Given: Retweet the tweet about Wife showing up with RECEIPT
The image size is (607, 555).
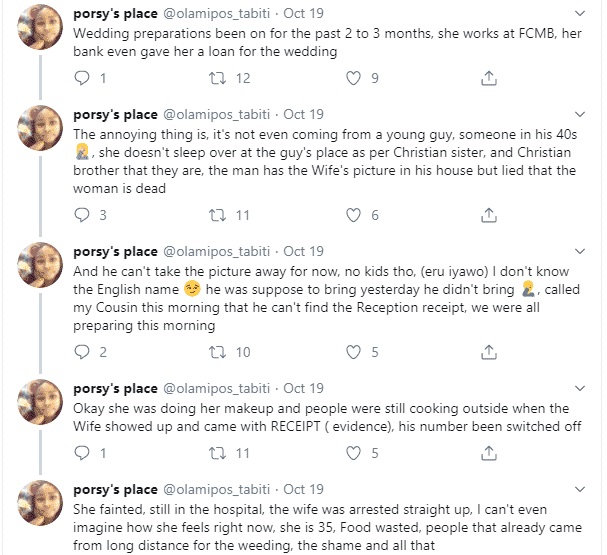Looking at the screenshot, I should 218,453.
